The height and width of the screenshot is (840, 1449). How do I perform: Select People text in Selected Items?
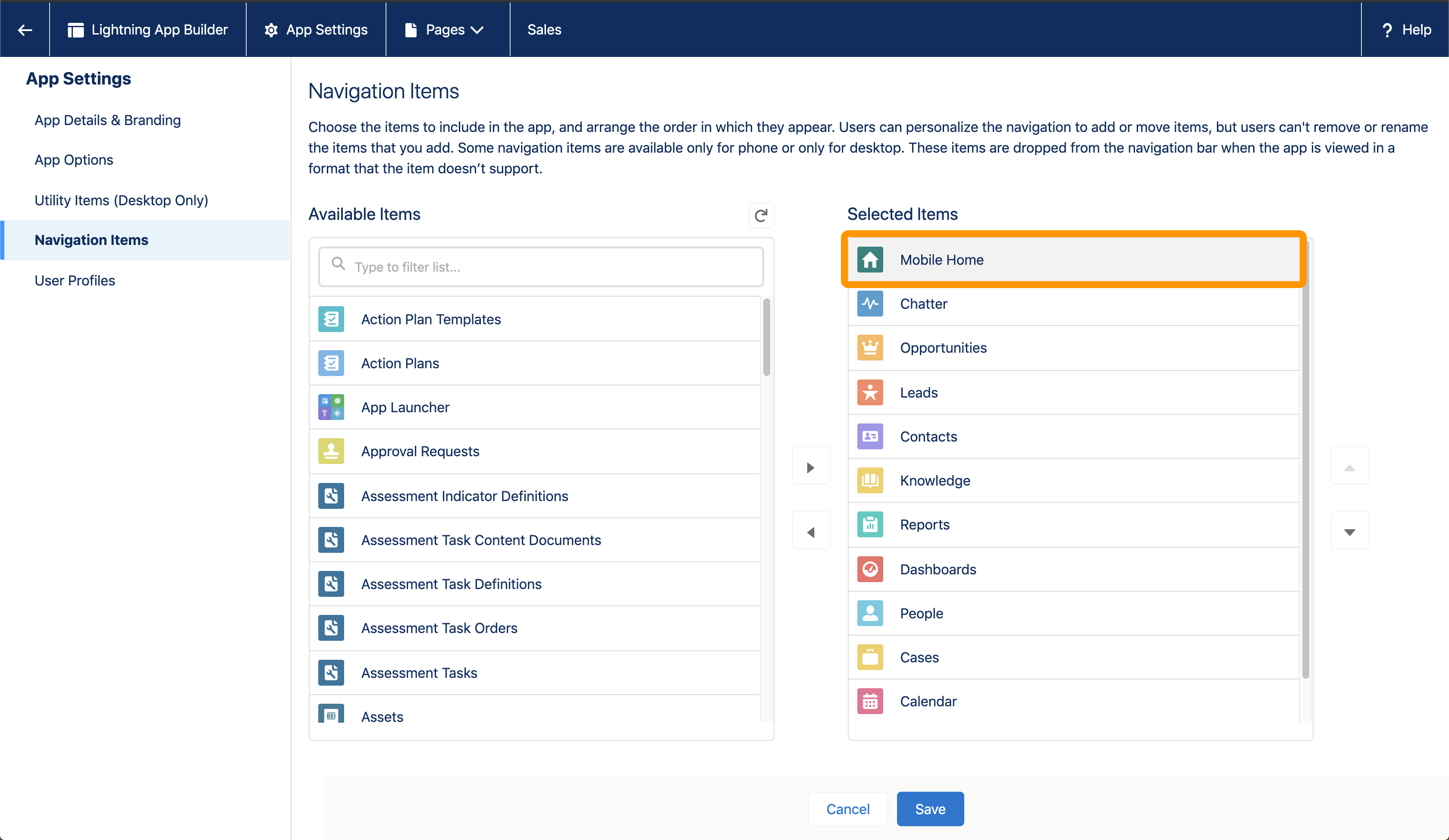[921, 614]
